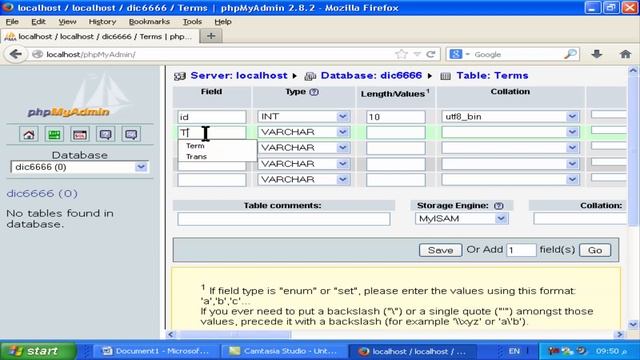Click the Table breadcrumb icon
The image size is (640, 360).
(x=445, y=76)
